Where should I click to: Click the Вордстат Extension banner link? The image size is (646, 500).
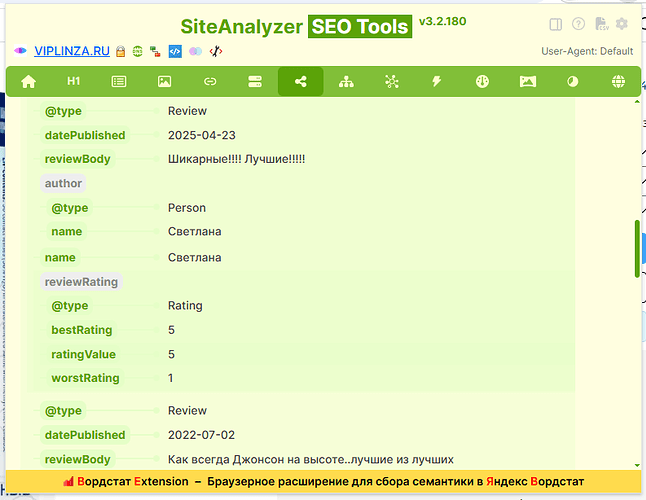click(x=322, y=482)
